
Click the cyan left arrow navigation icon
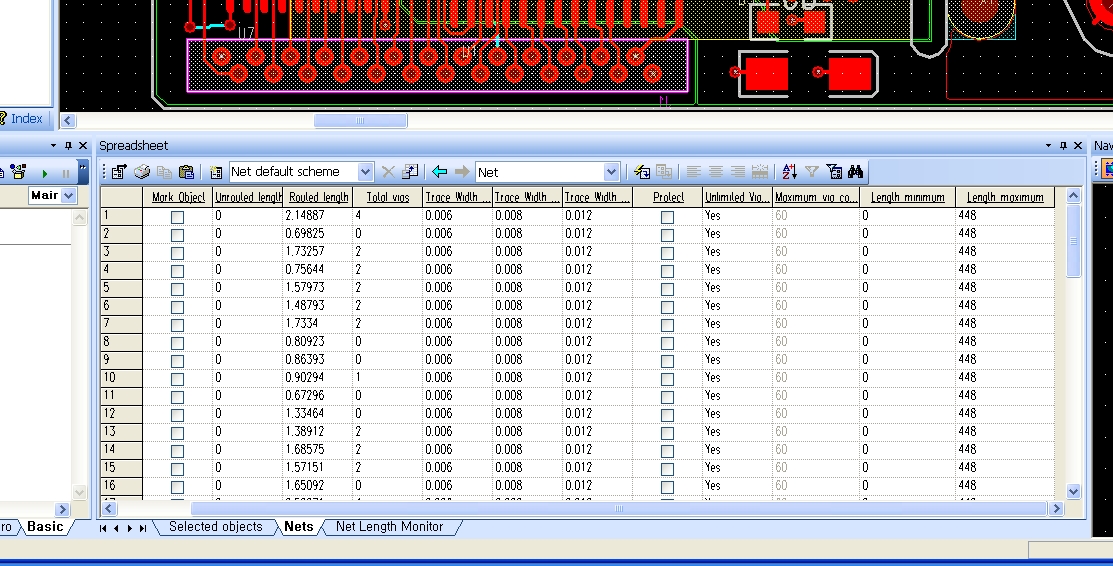point(439,172)
